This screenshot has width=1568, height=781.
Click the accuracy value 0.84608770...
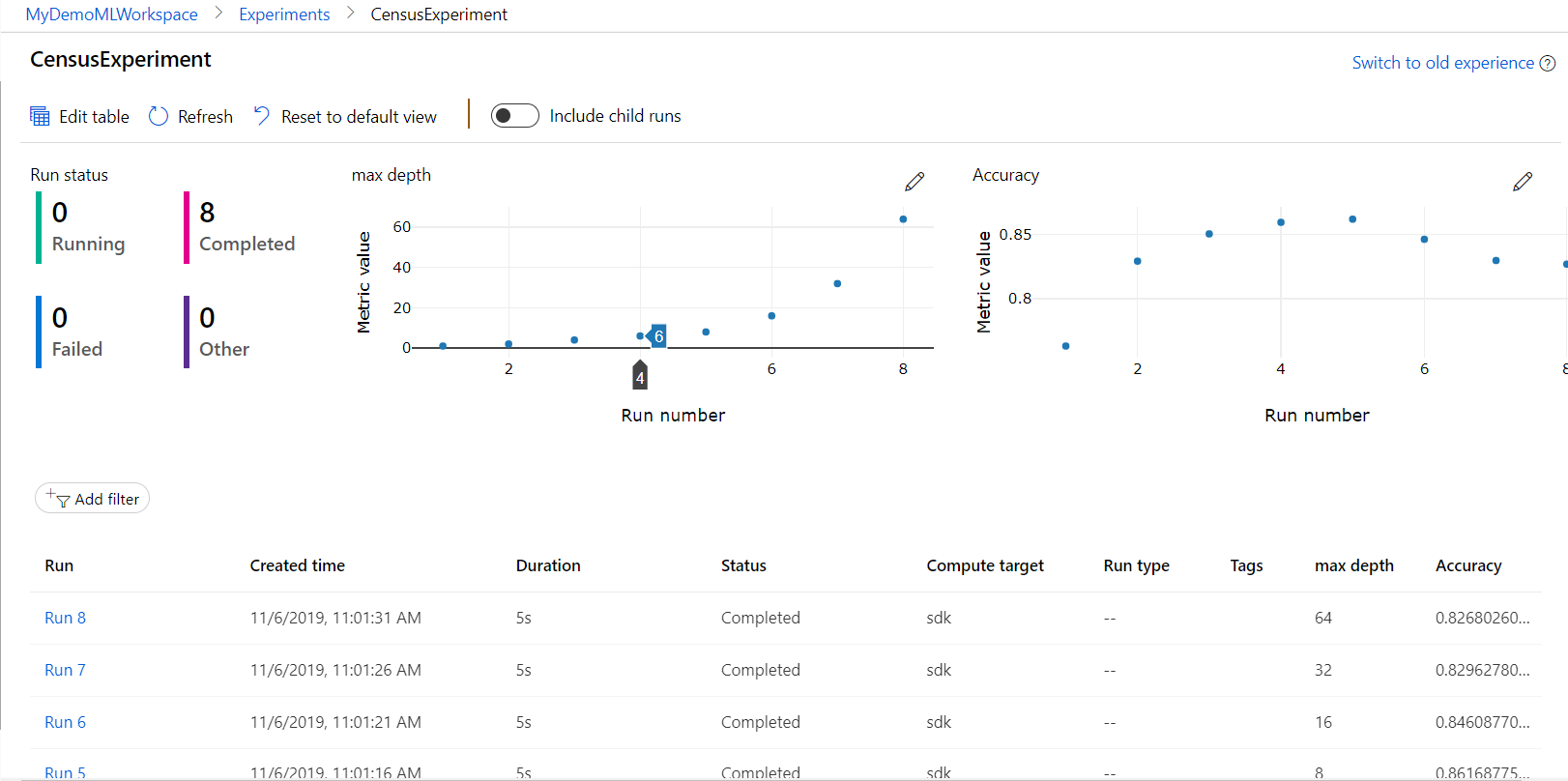click(x=1482, y=722)
